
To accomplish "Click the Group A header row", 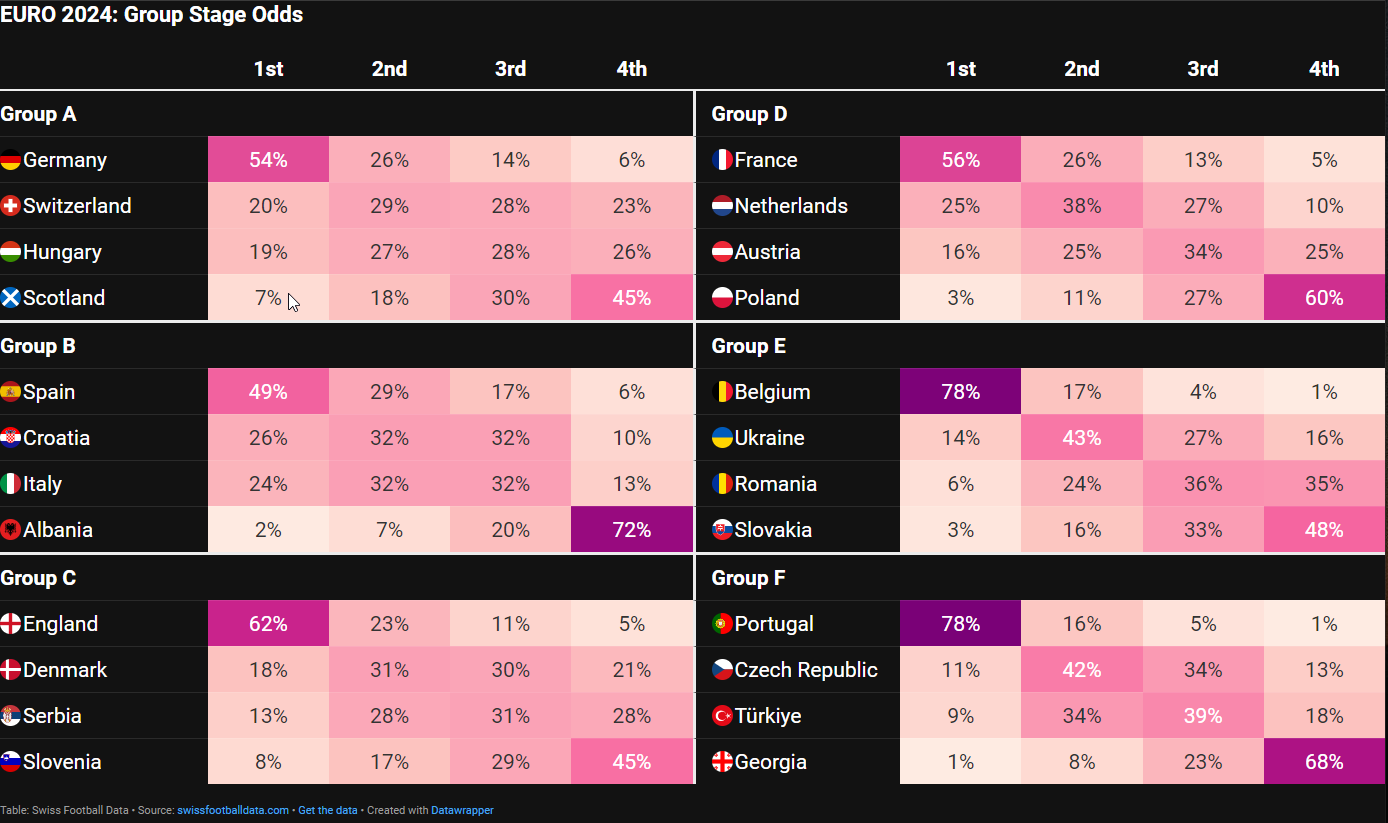I will point(346,114).
